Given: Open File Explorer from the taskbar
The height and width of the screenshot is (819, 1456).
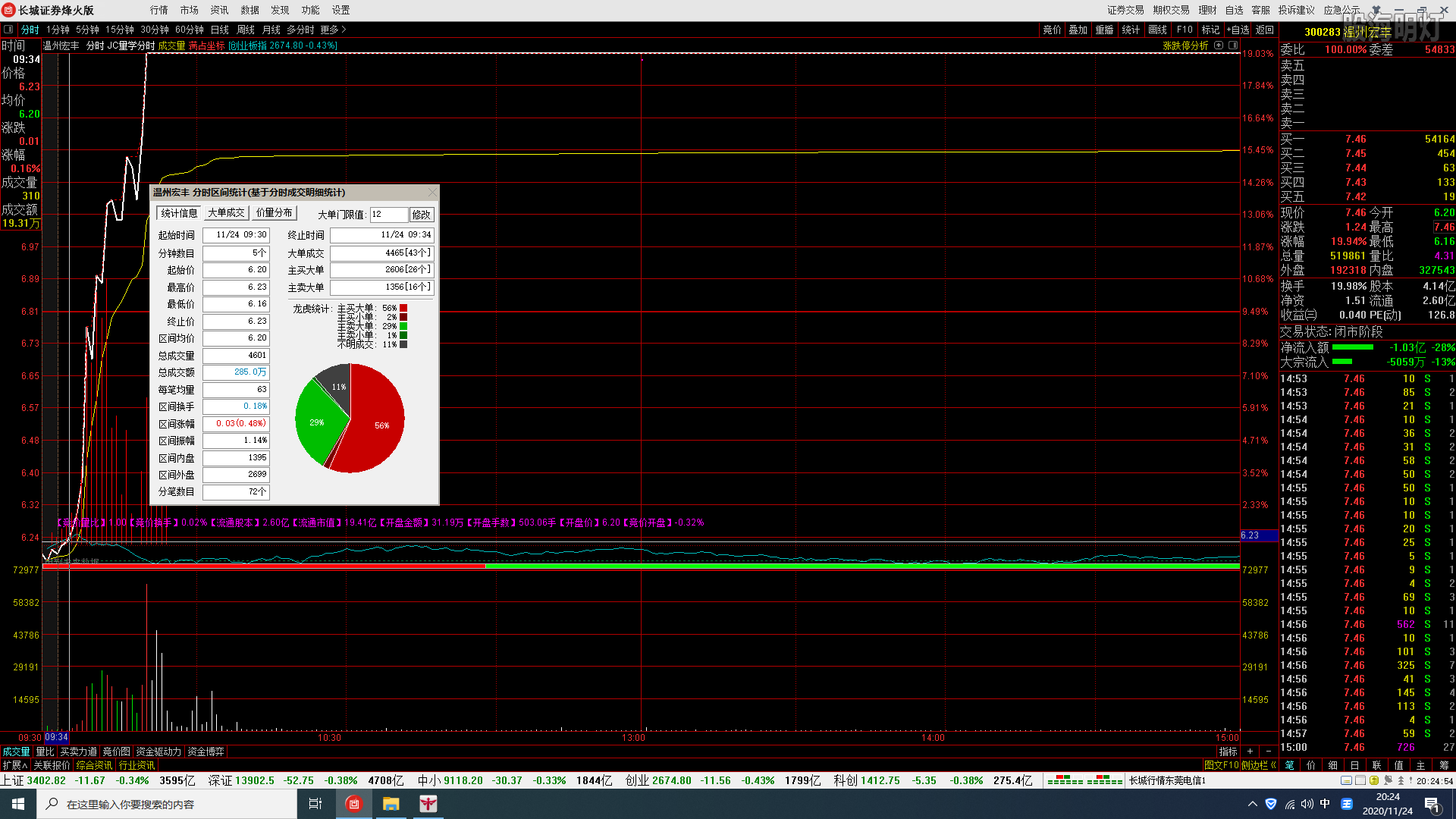Looking at the screenshot, I should [x=391, y=804].
